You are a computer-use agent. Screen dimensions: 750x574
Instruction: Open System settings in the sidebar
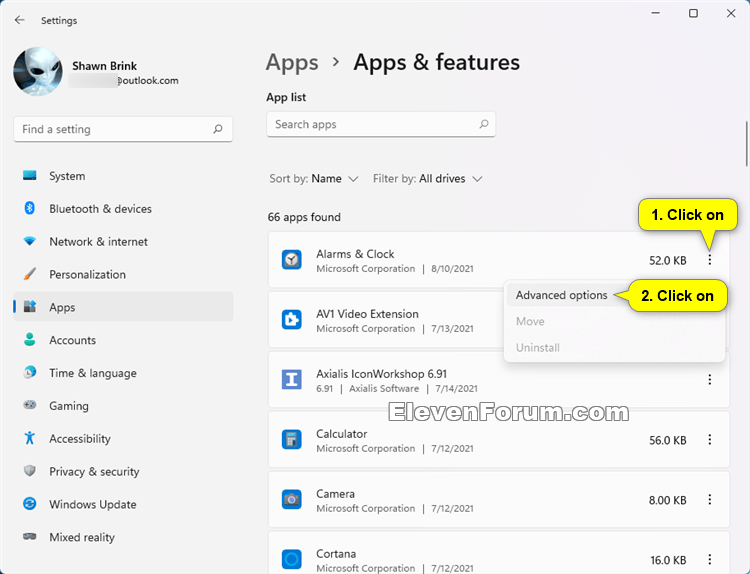click(123, 176)
